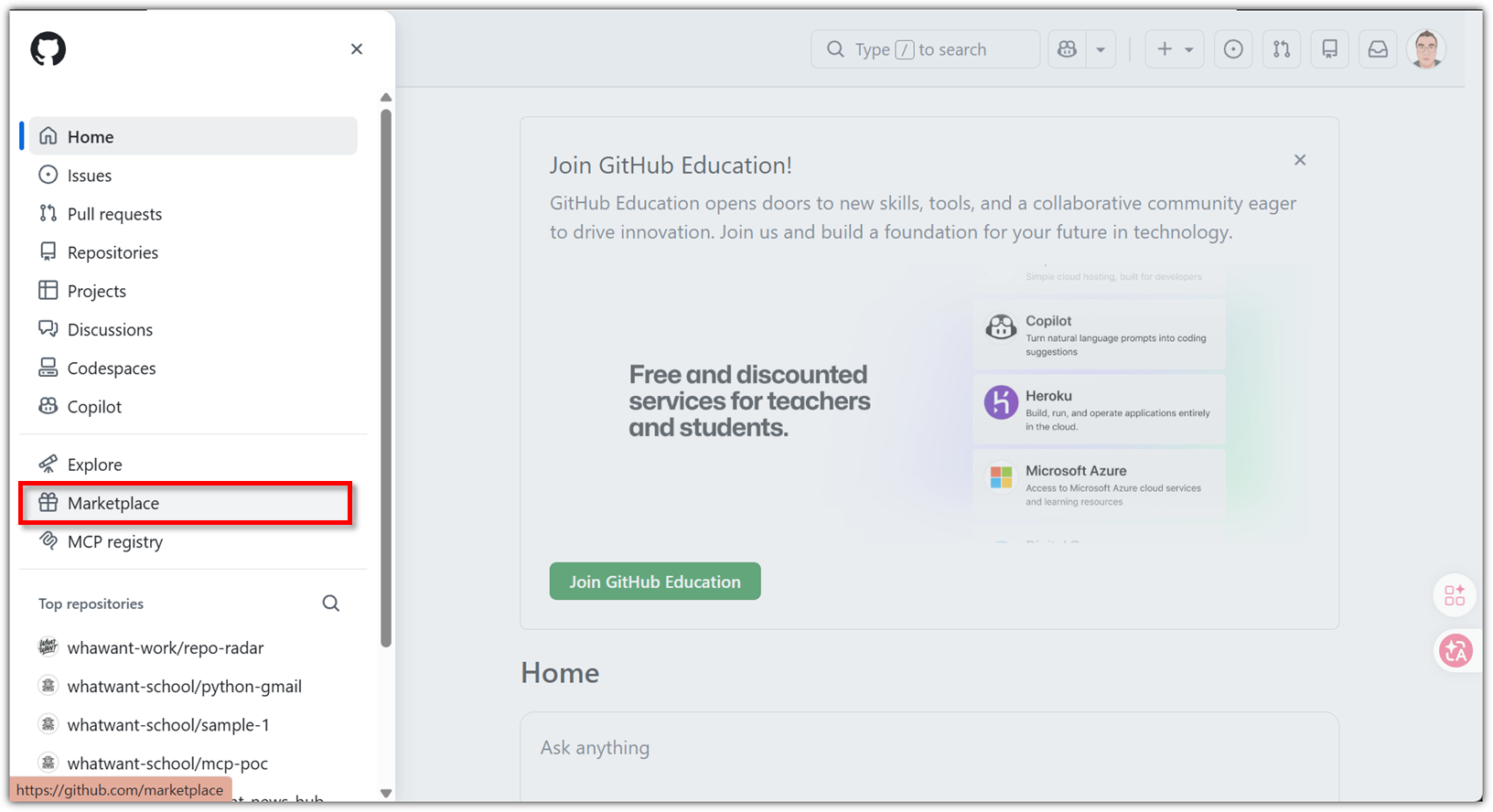Open the user profile avatar menu
This screenshot has height=812, width=1493.
pos(1426,49)
